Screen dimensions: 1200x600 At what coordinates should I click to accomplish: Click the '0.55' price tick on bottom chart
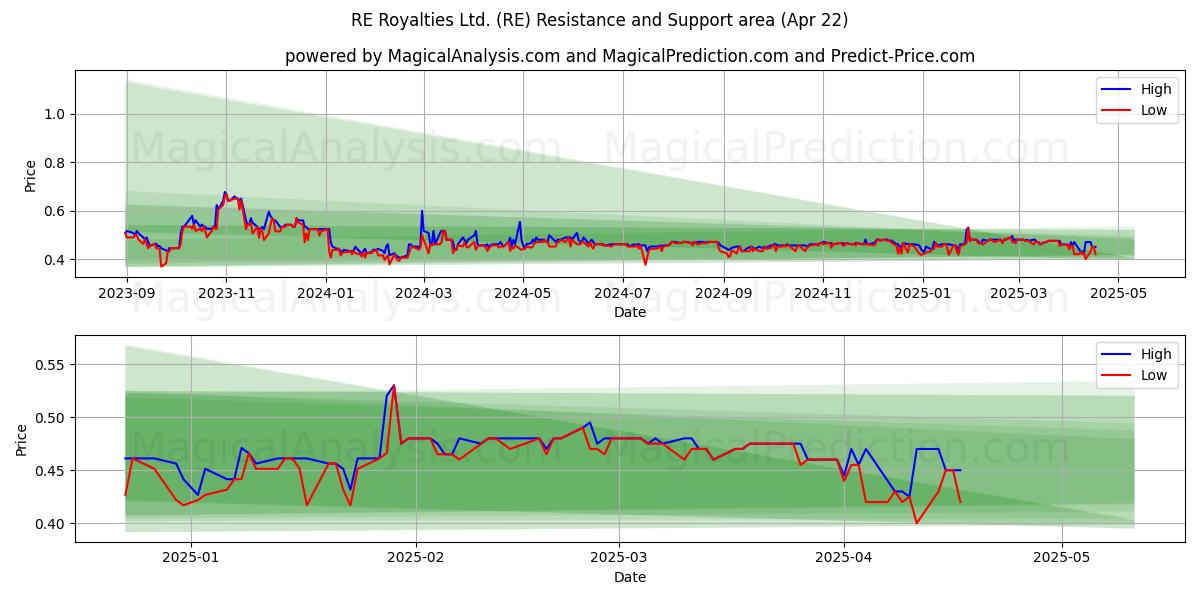point(51,365)
